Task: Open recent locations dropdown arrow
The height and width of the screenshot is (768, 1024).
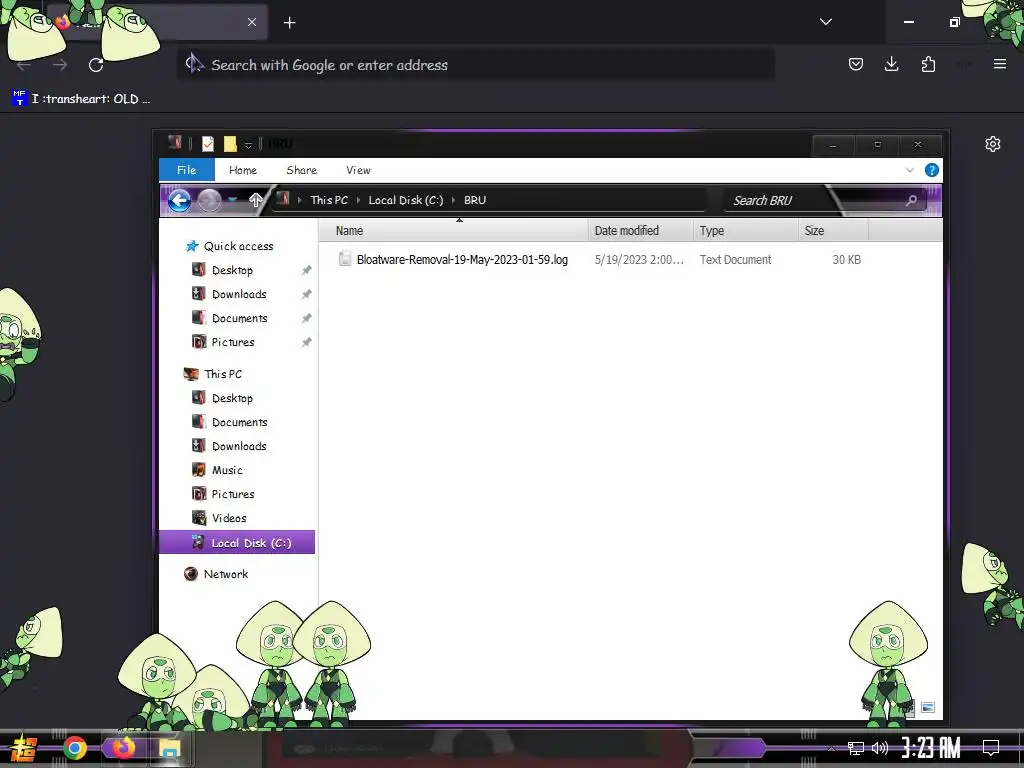Action: pos(232,200)
